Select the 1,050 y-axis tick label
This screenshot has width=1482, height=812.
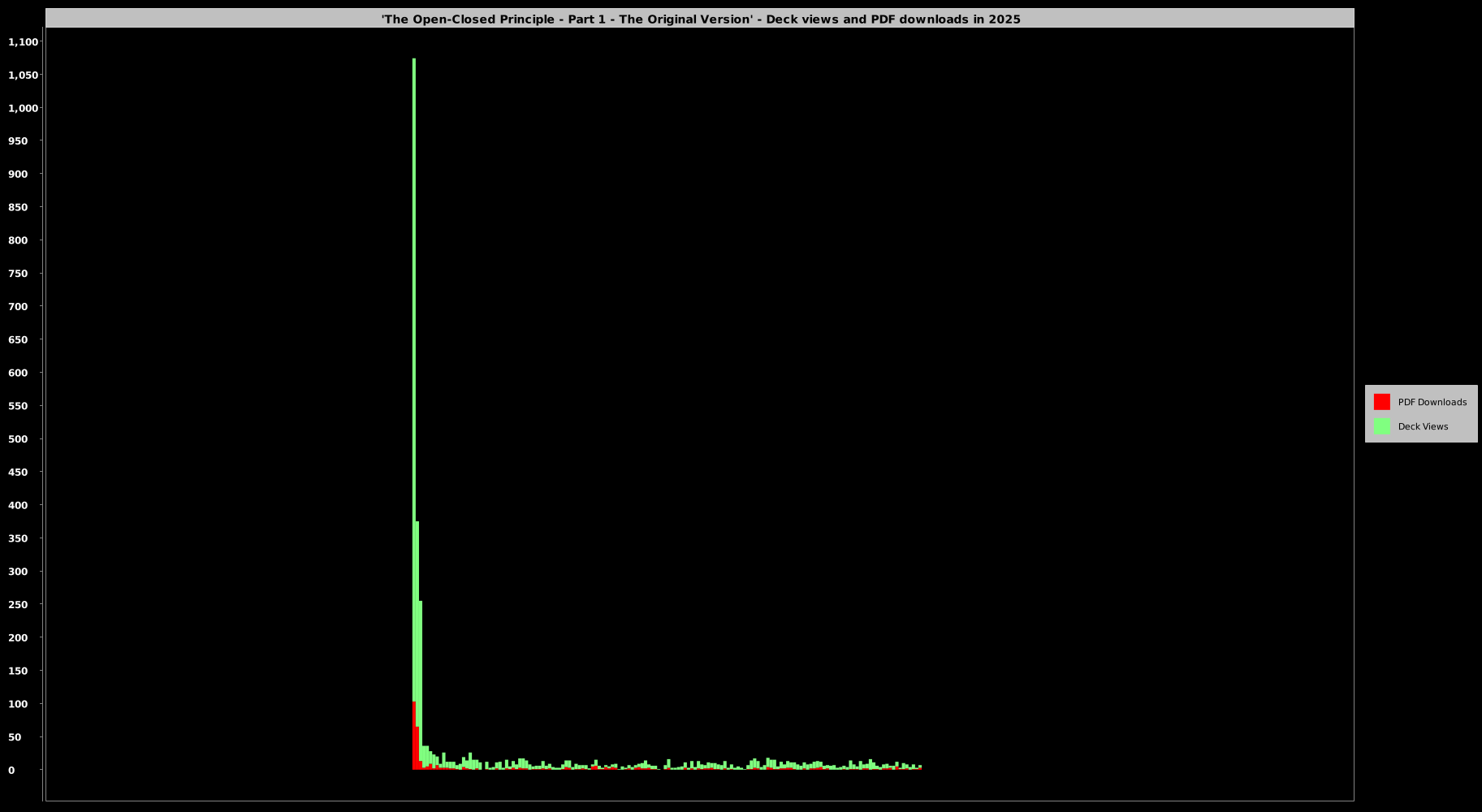point(23,76)
